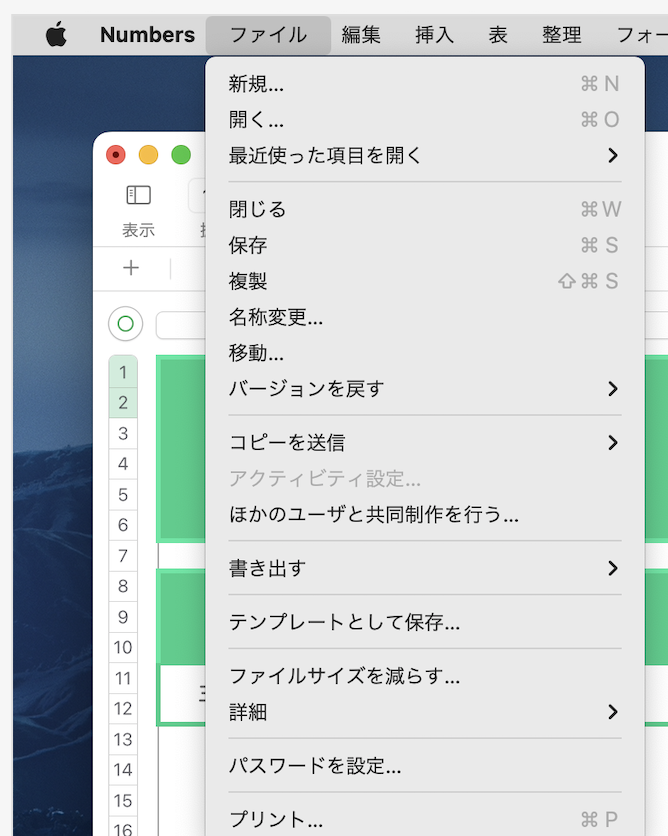
Task: Click the 表示 sidebar view icon
Action: click(x=139, y=195)
